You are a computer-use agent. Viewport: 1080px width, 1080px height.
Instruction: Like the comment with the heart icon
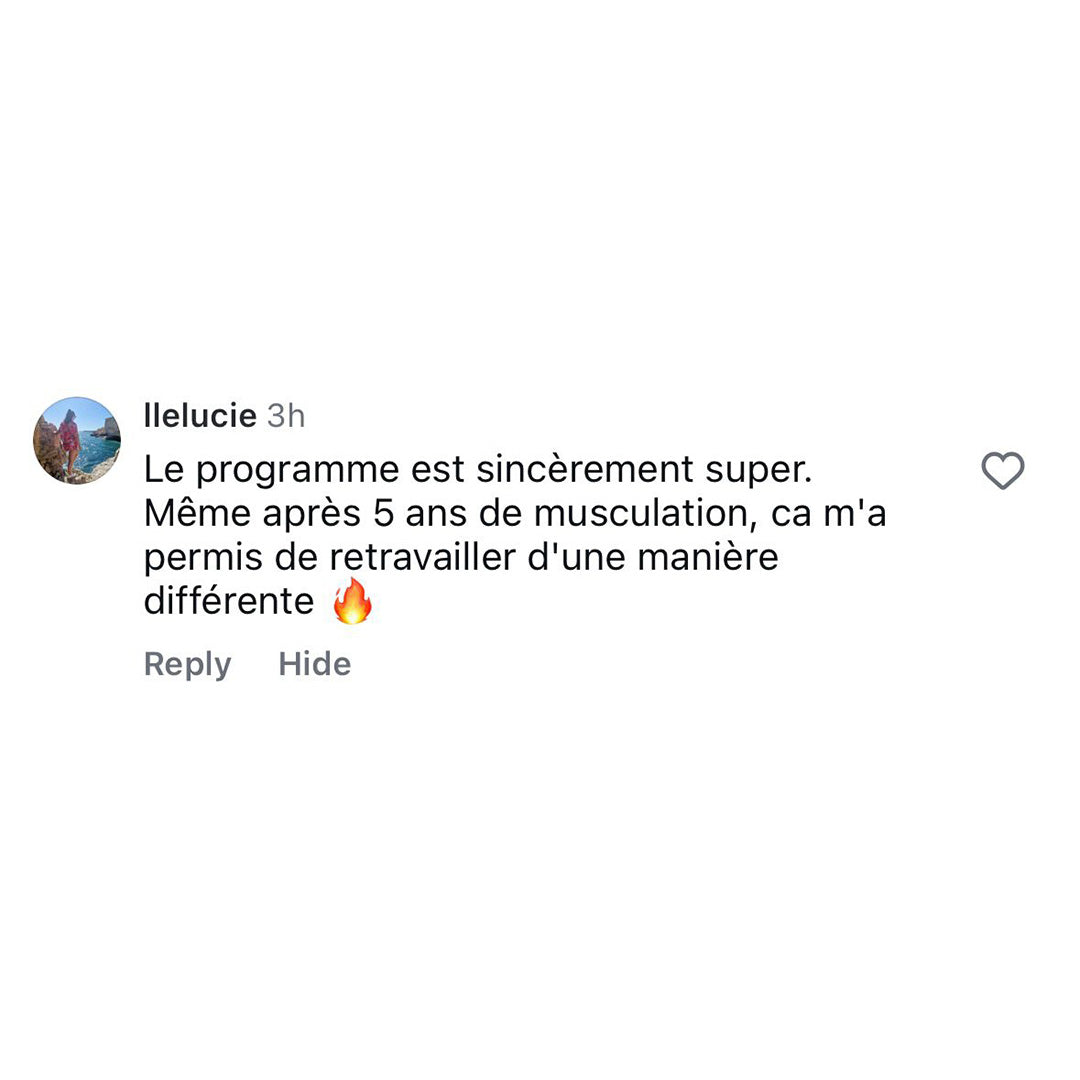(1002, 471)
